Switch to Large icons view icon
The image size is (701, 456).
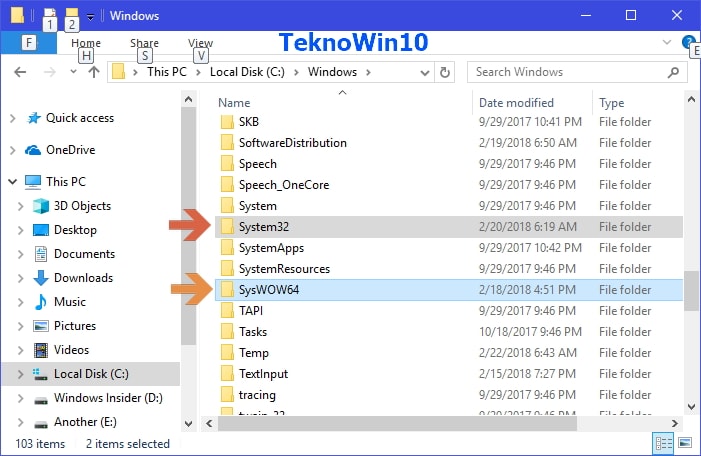point(685,443)
